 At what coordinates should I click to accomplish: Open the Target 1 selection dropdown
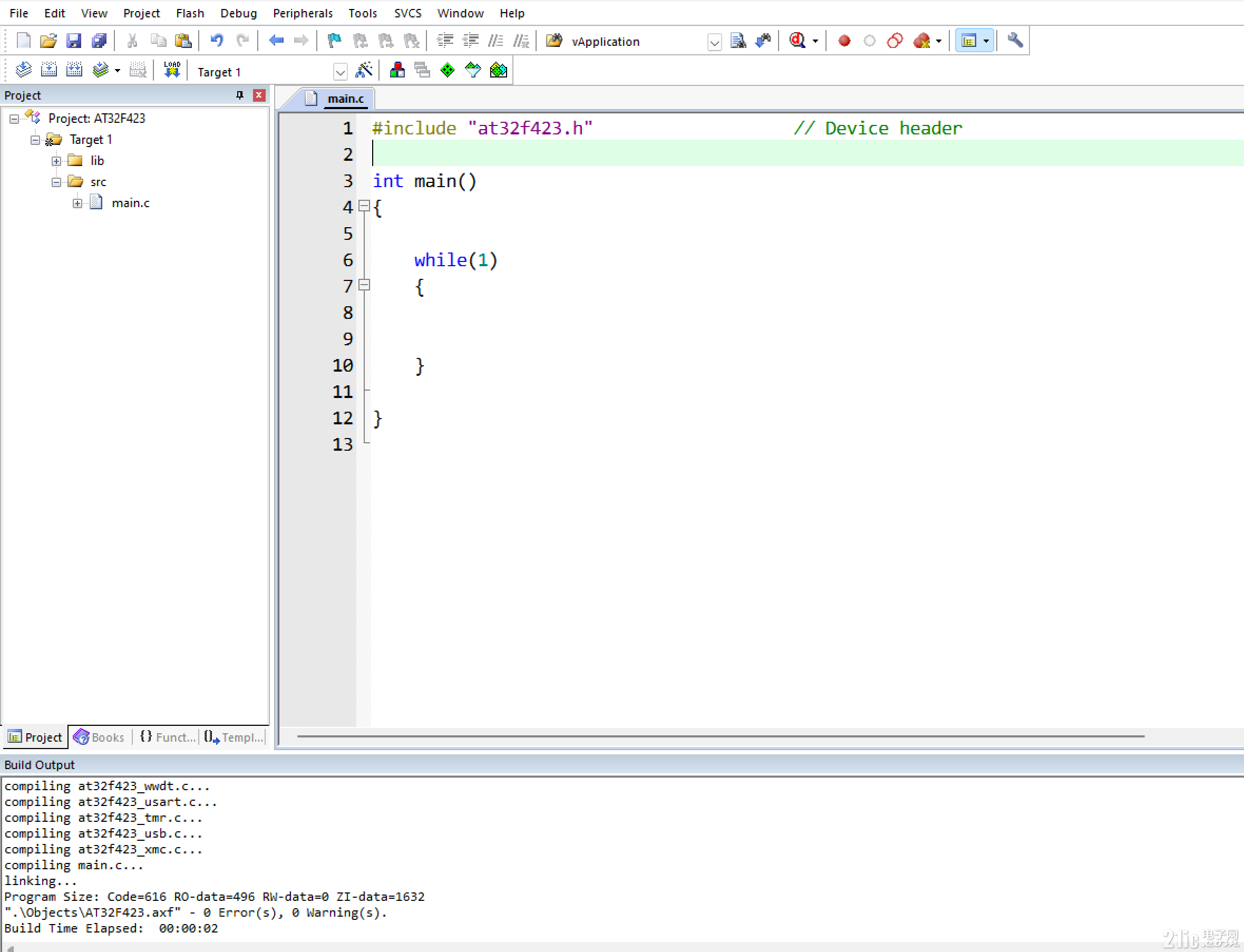(340, 72)
